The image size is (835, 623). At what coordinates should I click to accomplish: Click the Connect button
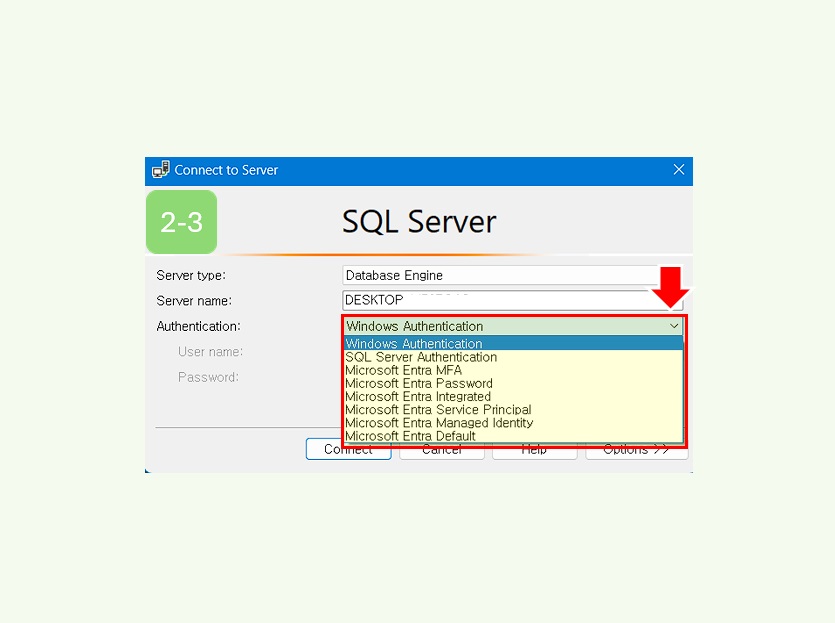[x=349, y=449]
